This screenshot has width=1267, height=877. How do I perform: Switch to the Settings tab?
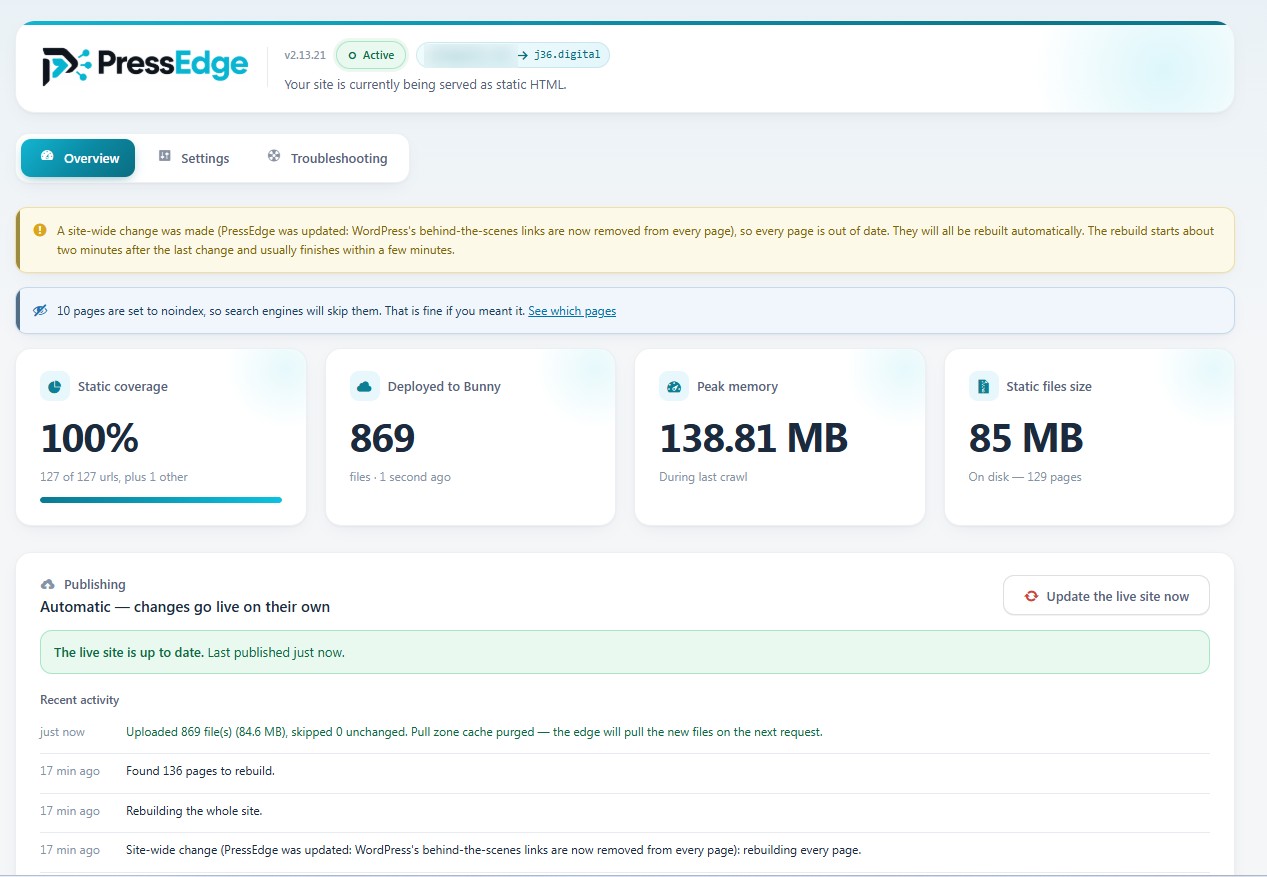[x=193, y=158]
